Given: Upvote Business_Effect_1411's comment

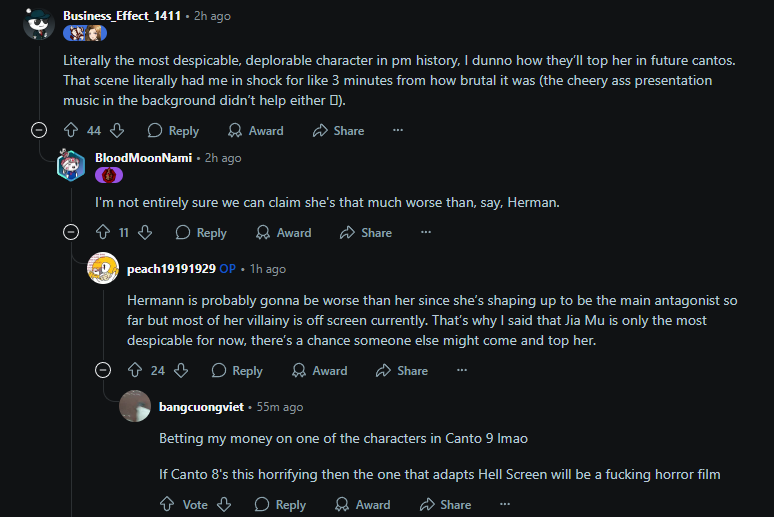Looking at the screenshot, I should tap(70, 130).
